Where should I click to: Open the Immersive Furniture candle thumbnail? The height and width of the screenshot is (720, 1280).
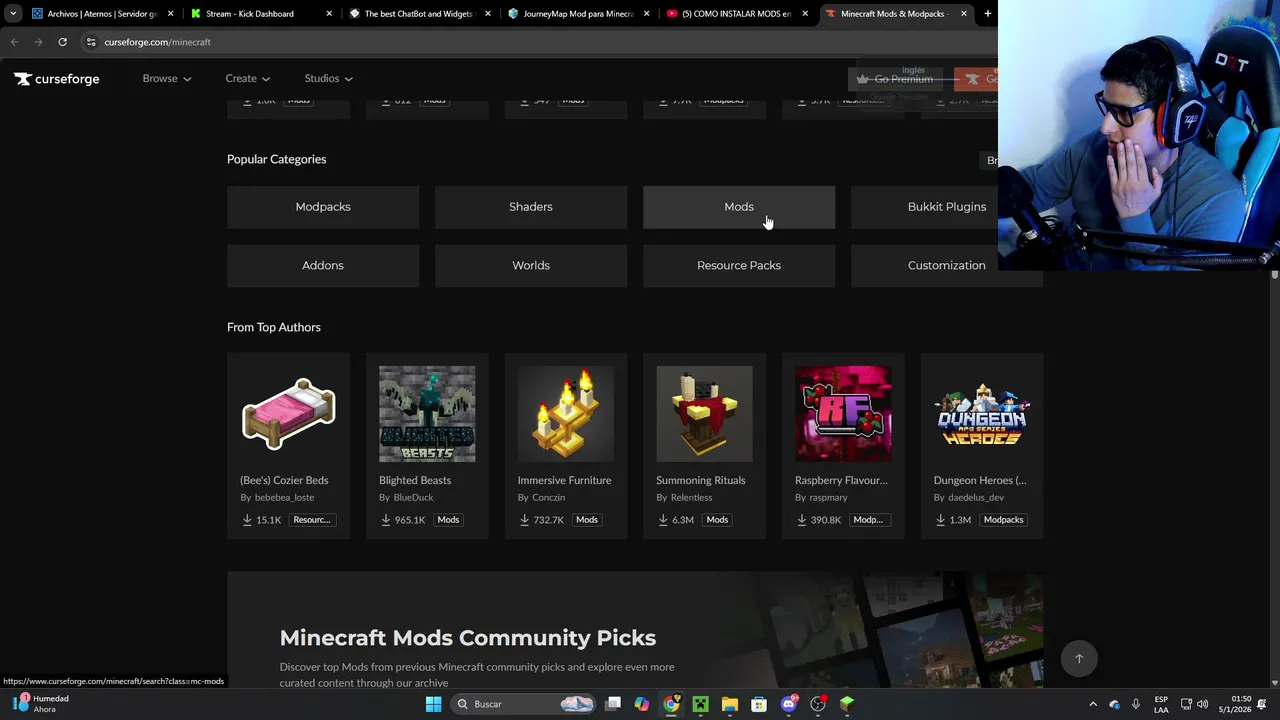pos(565,414)
